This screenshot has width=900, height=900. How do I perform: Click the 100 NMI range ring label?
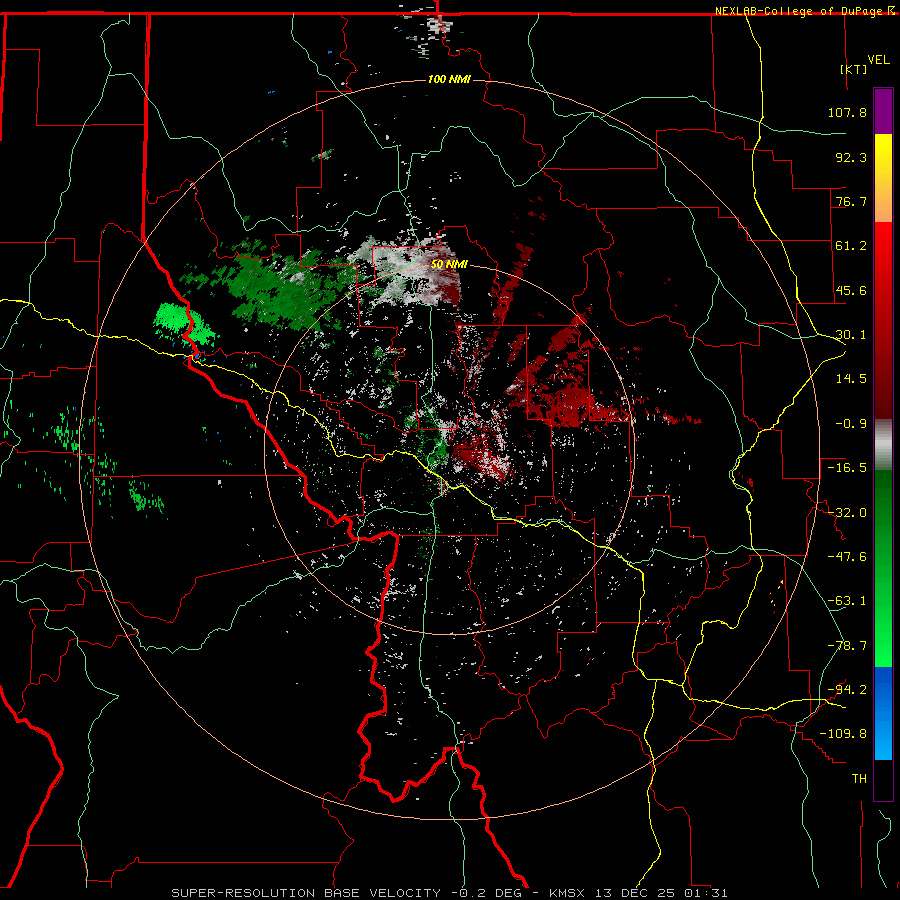pyautogui.click(x=449, y=79)
